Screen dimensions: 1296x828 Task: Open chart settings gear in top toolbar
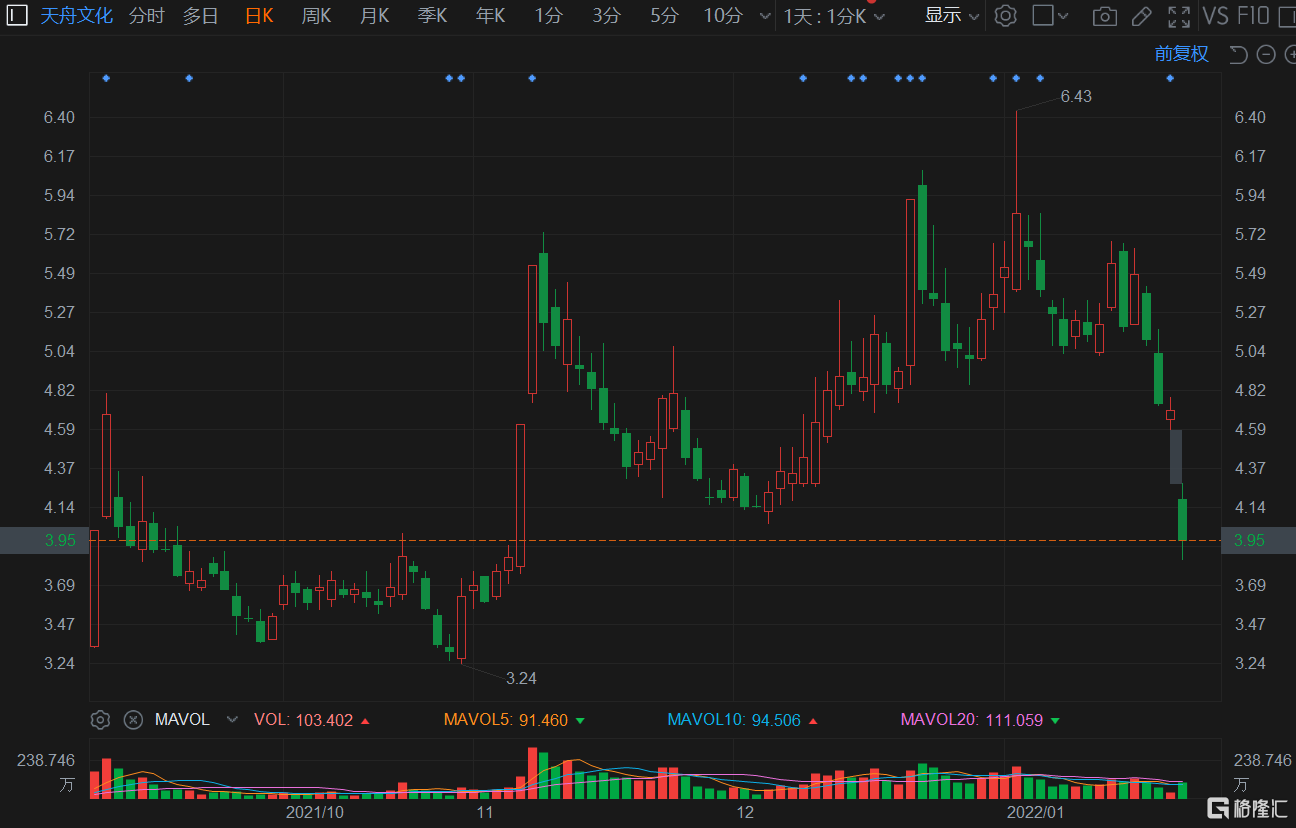(1006, 16)
